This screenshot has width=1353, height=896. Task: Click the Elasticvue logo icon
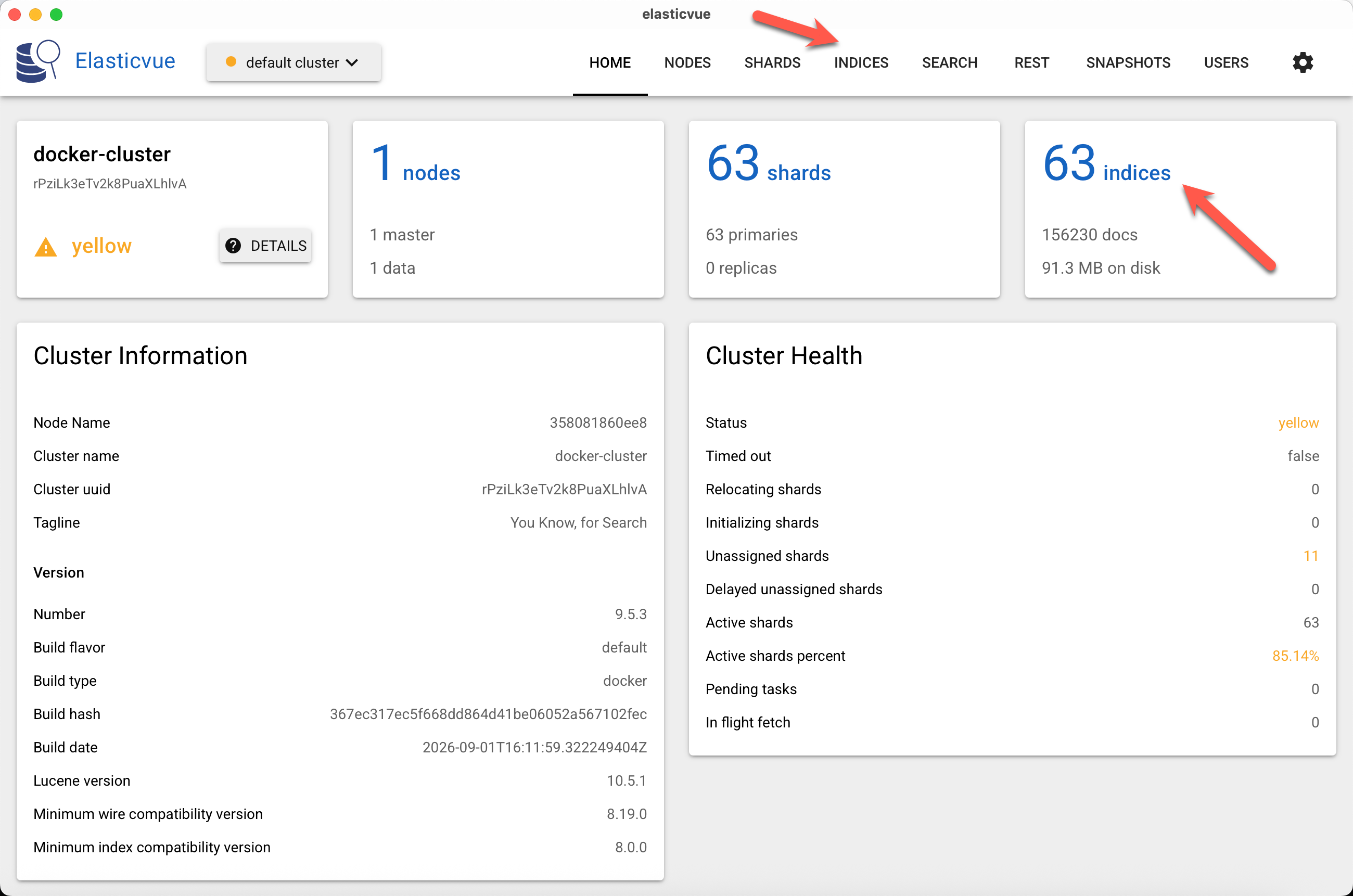pyautogui.click(x=37, y=61)
